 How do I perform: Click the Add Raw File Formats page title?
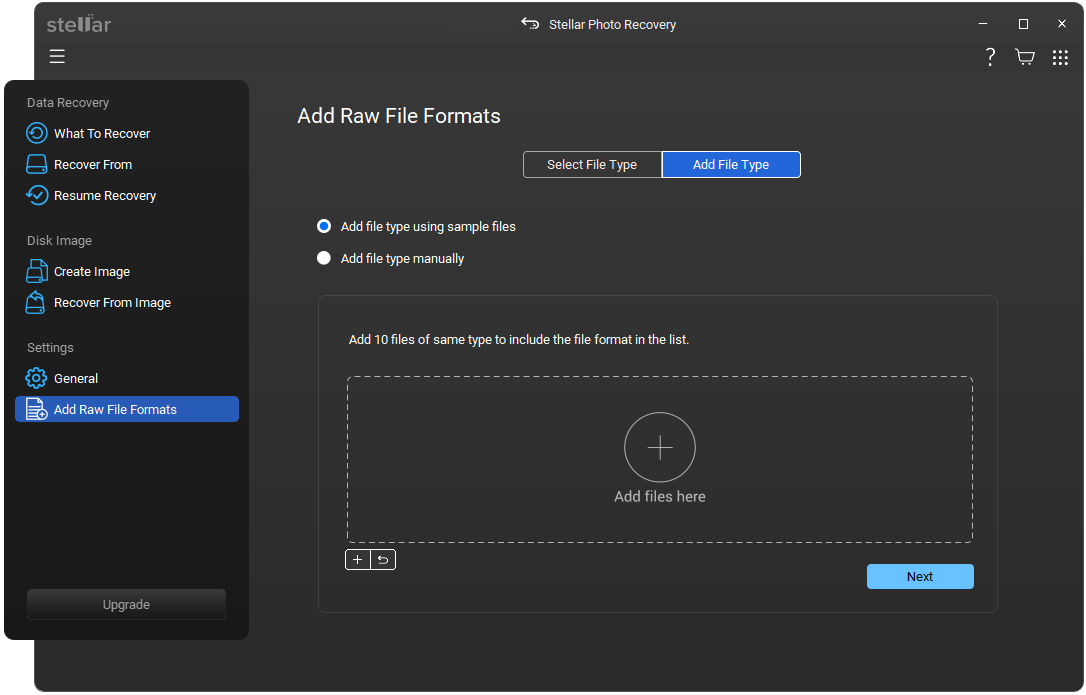[x=399, y=116]
